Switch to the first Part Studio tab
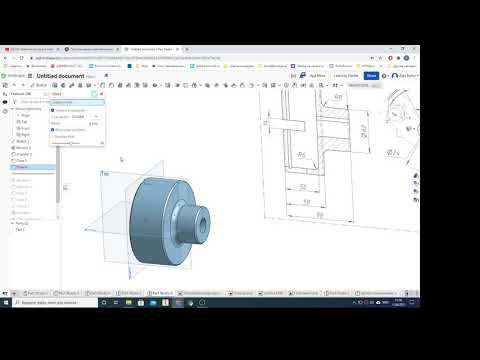This screenshot has width=480, height=360. pyautogui.click(x=36, y=293)
